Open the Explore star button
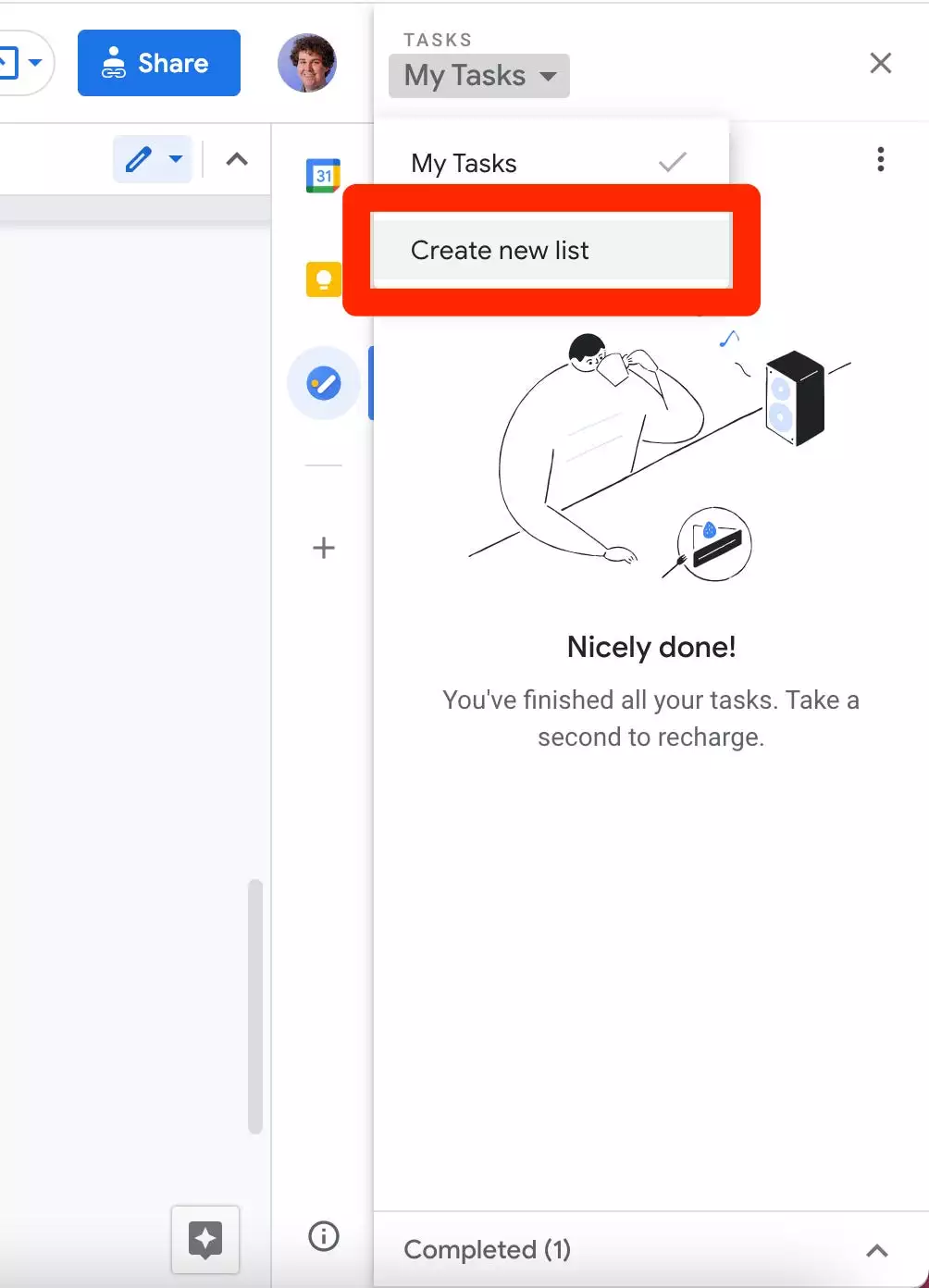This screenshot has width=929, height=1288. pyautogui.click(x=205, y=1239)
